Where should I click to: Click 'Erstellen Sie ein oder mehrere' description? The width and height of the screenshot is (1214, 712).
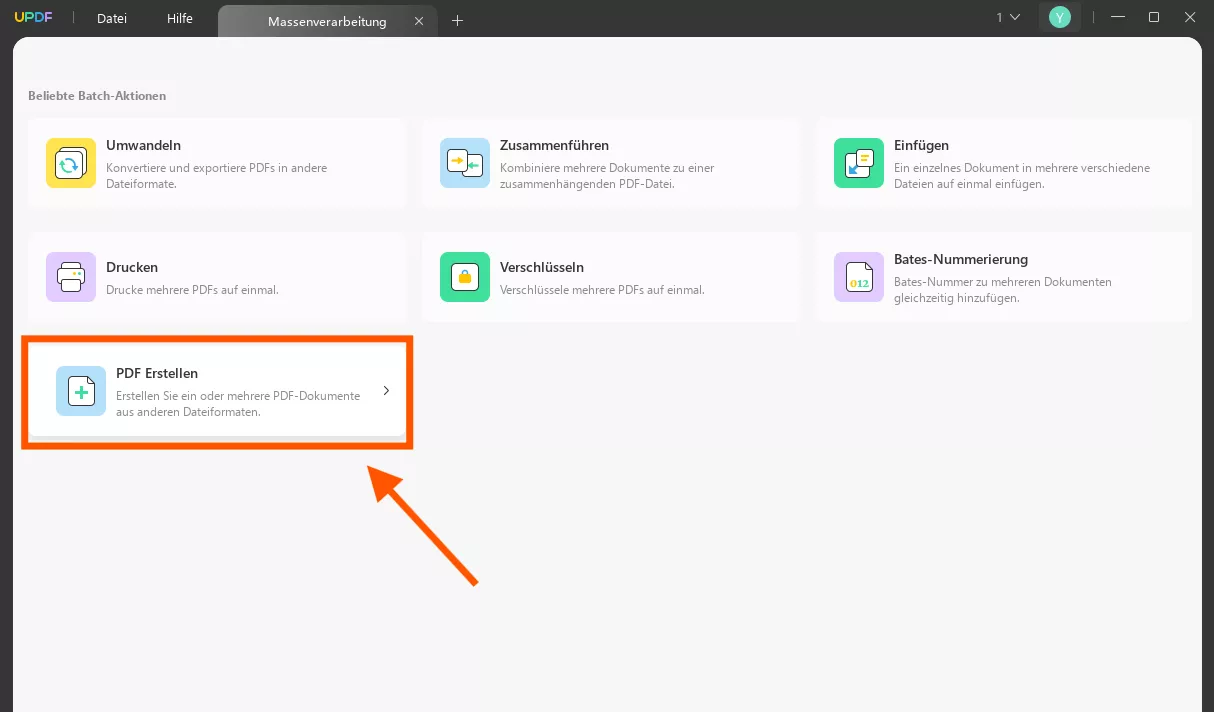[x=238, y=404]
